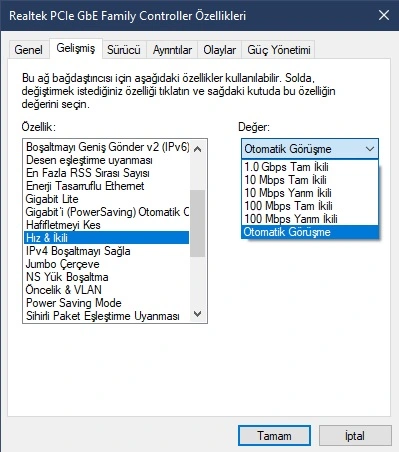Open the Olaylar tab
The height and width of the screenshot is (452, 399).
click(x=220, y=50)
